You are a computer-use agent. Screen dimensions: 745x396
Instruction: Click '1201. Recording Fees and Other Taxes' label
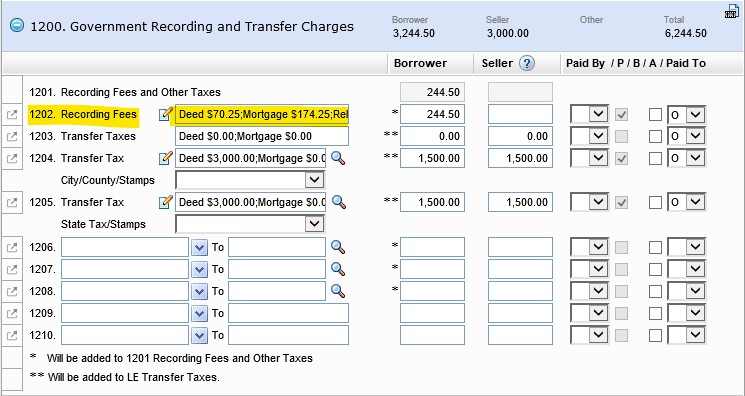point(125,92)
